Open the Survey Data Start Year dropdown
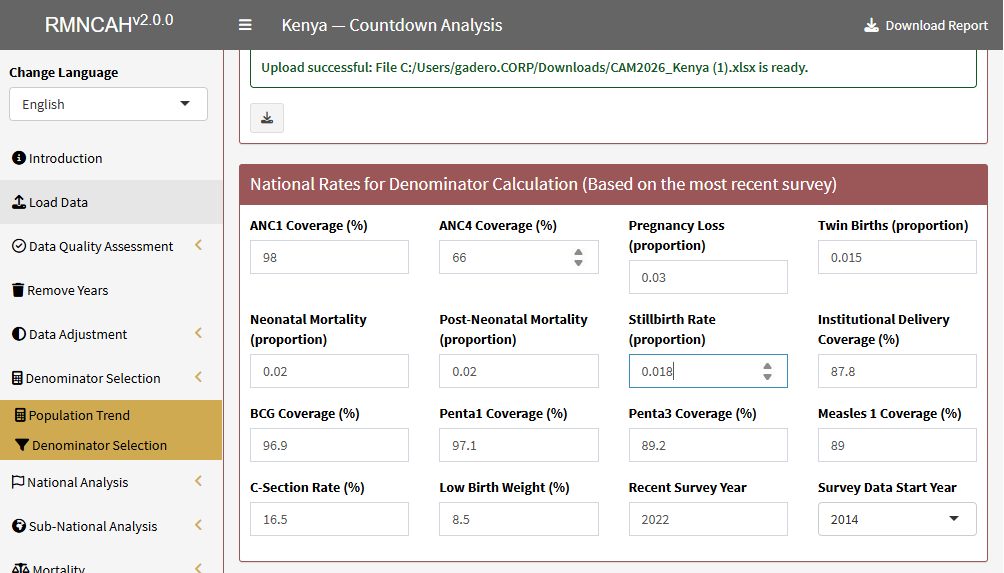 tap(897, 519)
